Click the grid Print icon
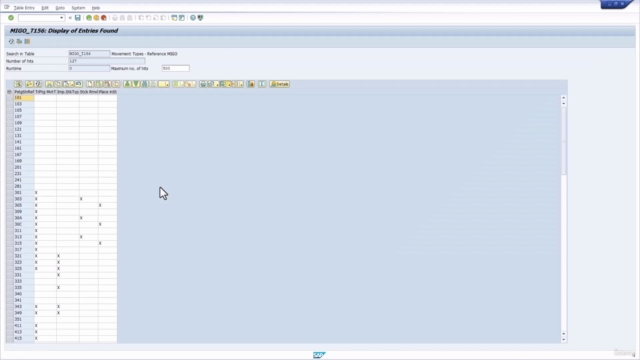The image size is (640, 360). (x=203, y=84)
